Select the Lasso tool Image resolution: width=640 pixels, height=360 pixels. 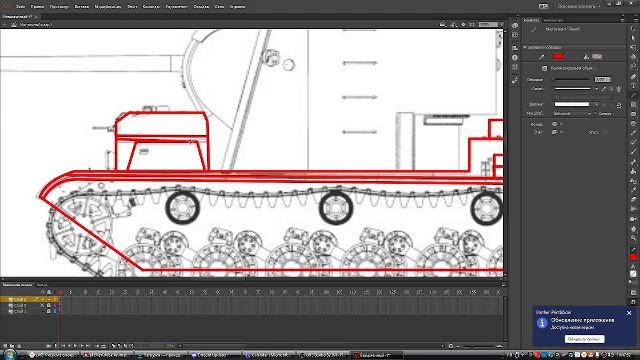pyautogui.click(x=633, y=67)
